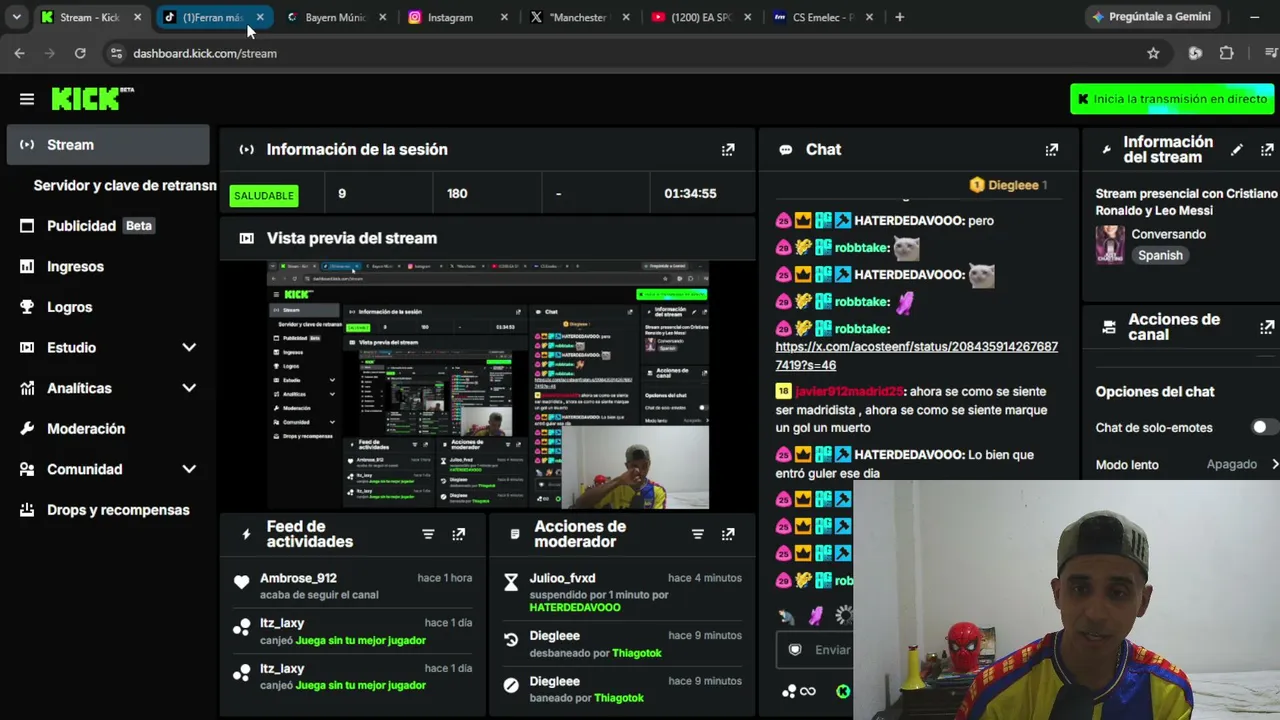Click the heart icon beside Ambrose_912
The image size is (1280, 720).
click(x=241, y=582)
